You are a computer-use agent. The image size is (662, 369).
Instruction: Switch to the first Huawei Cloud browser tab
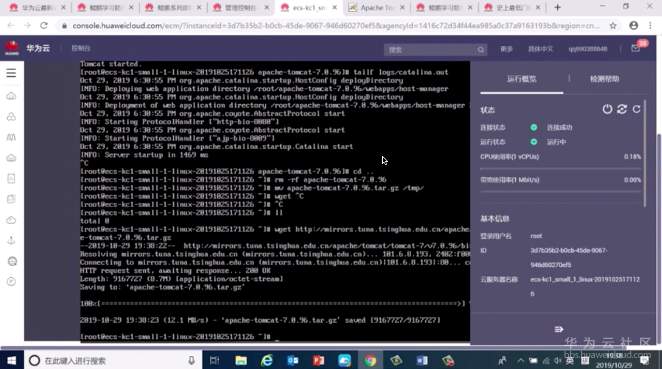pos(36,8)
